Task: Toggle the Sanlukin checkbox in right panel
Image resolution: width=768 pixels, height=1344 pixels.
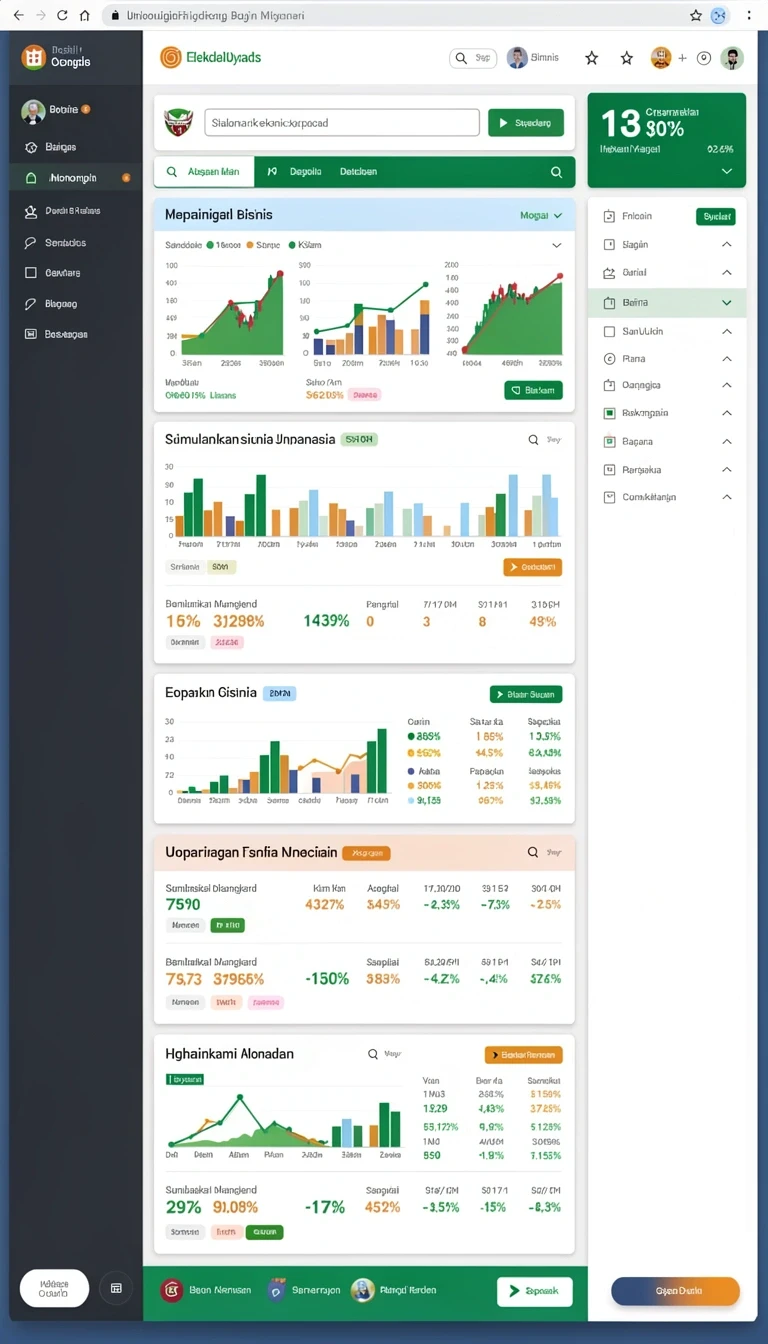Action: [x=609, y=331]
